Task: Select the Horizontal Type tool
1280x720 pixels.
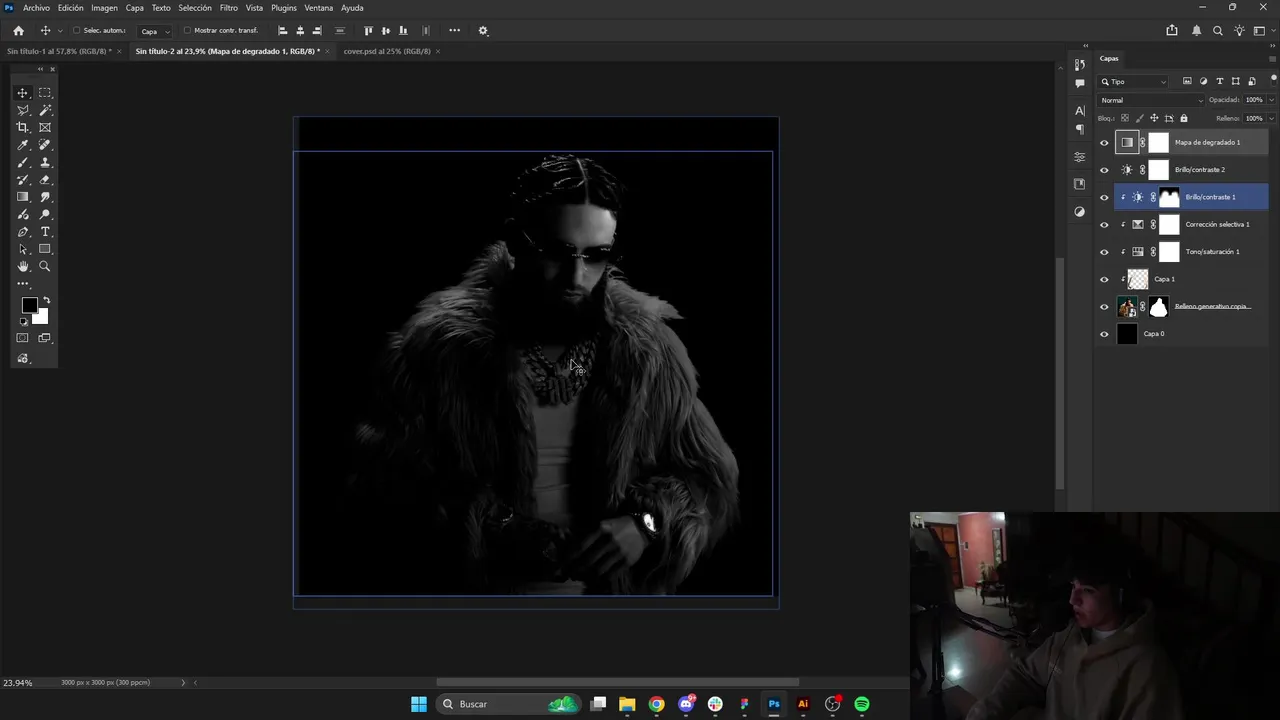Action: (45, 232)
